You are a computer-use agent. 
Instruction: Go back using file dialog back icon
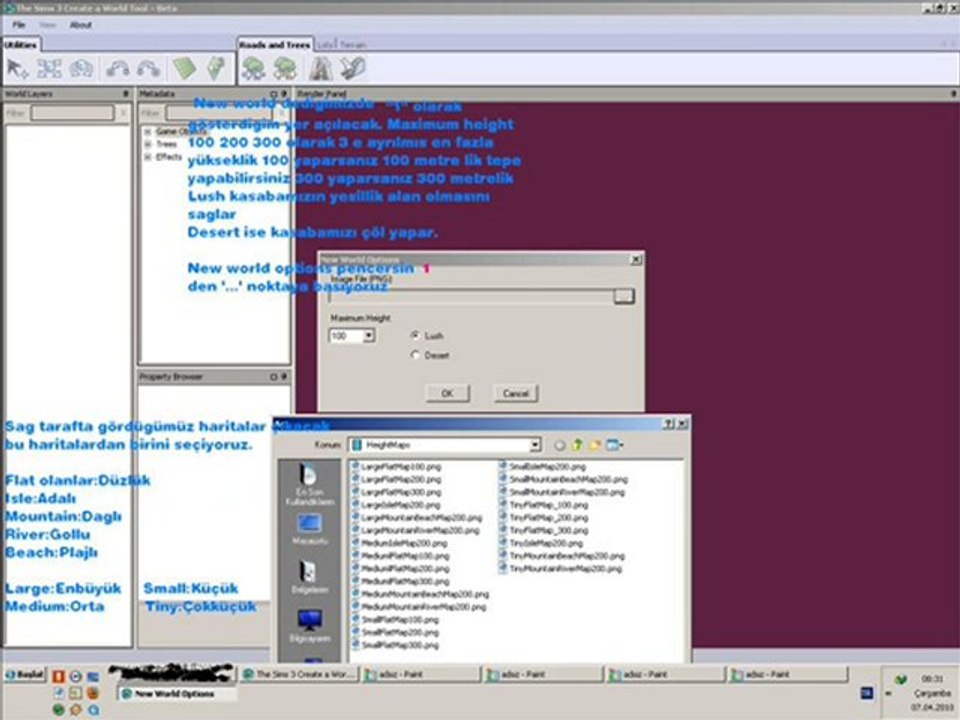pyautogui.click(x=559, y=445)
